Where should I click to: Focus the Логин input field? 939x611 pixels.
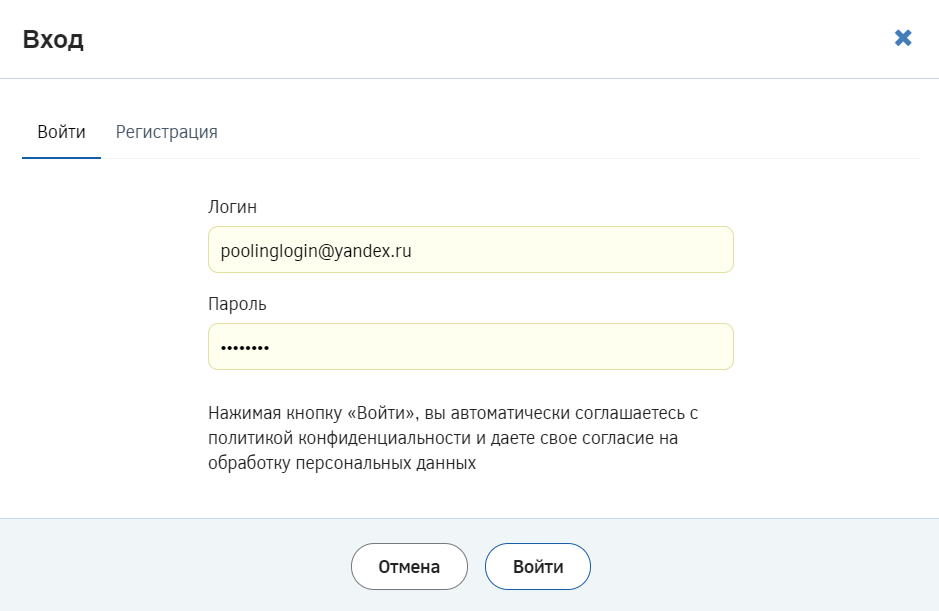tap(470, 250)
